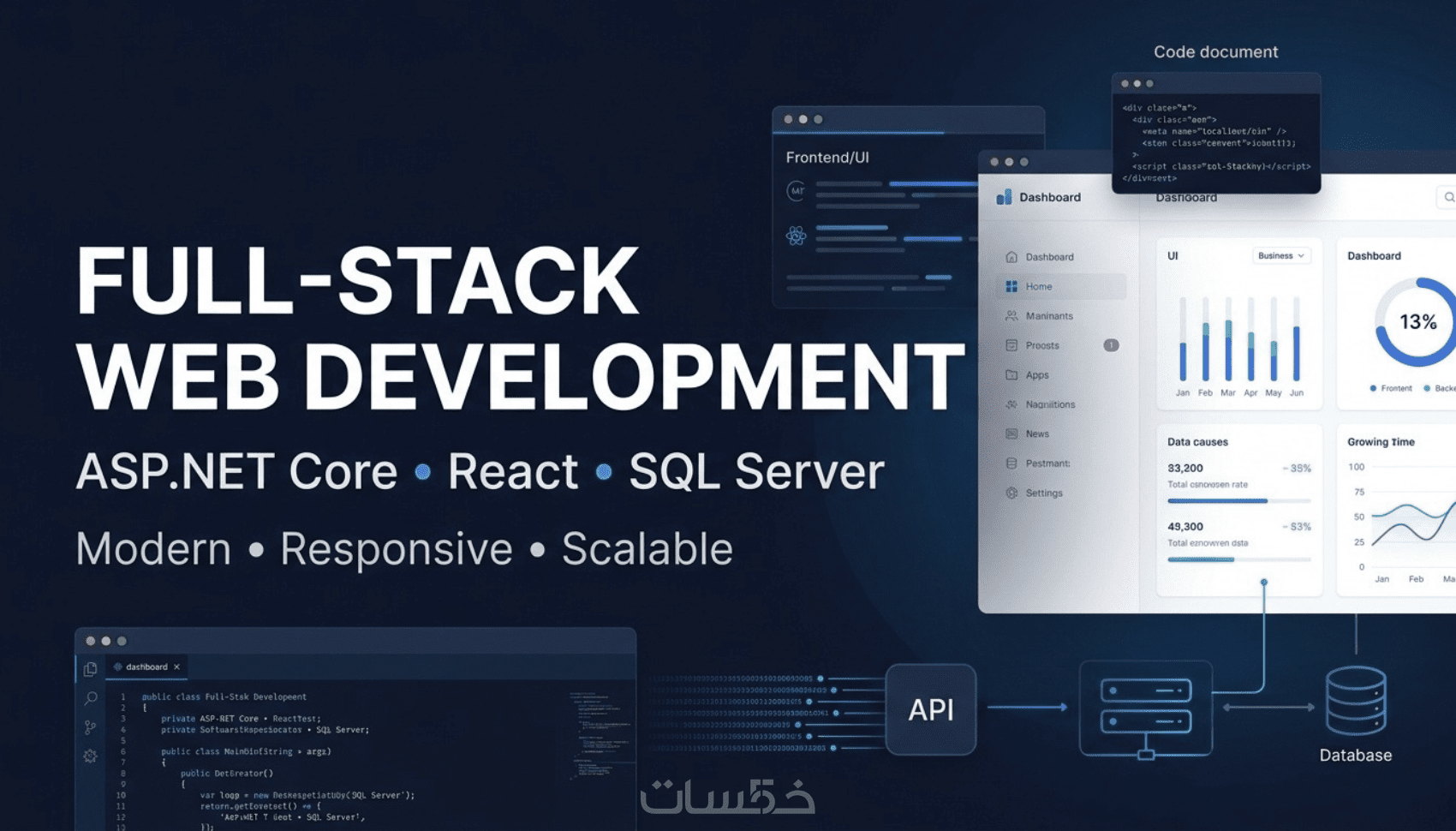1456x831 pixels.
Task: Click the MT circle icon in Frontend/UI window
Action: click(797, 191)
